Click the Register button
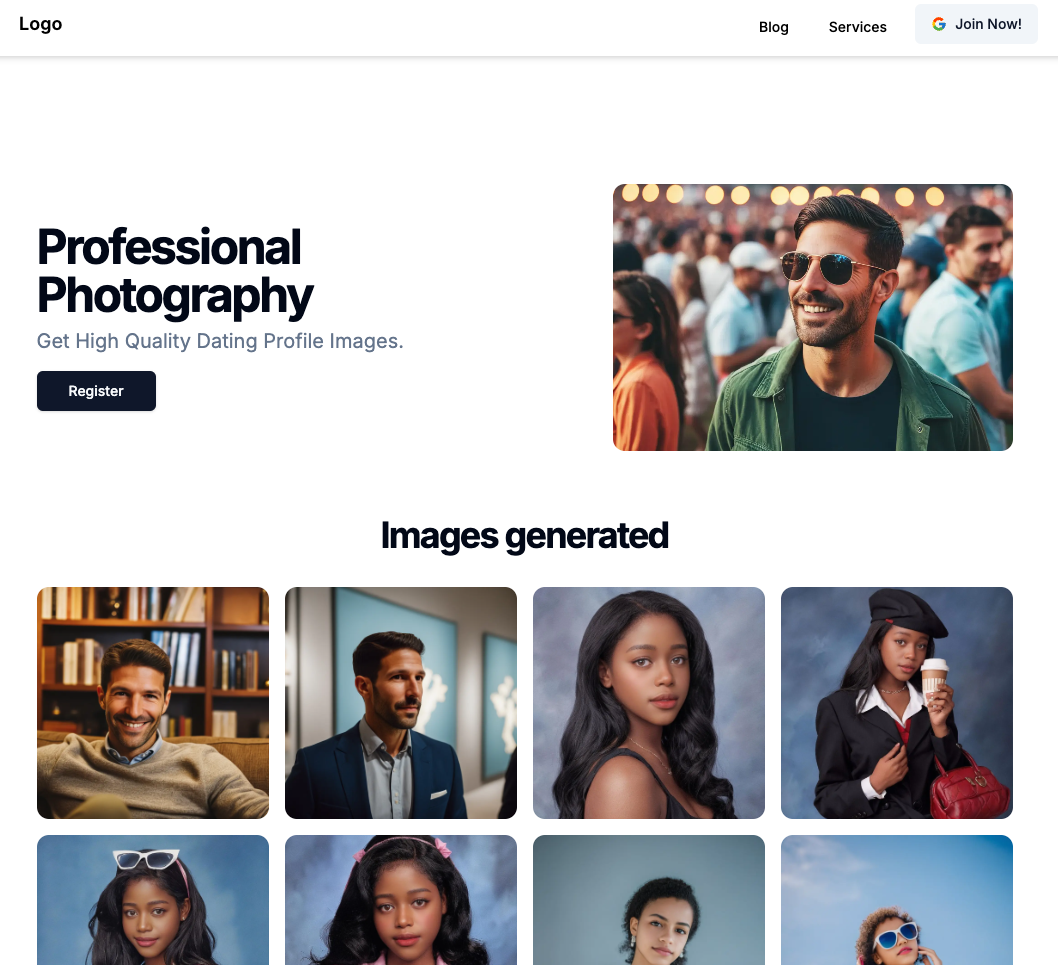This screenshot has height=965, width=1058. pos(96,391)
